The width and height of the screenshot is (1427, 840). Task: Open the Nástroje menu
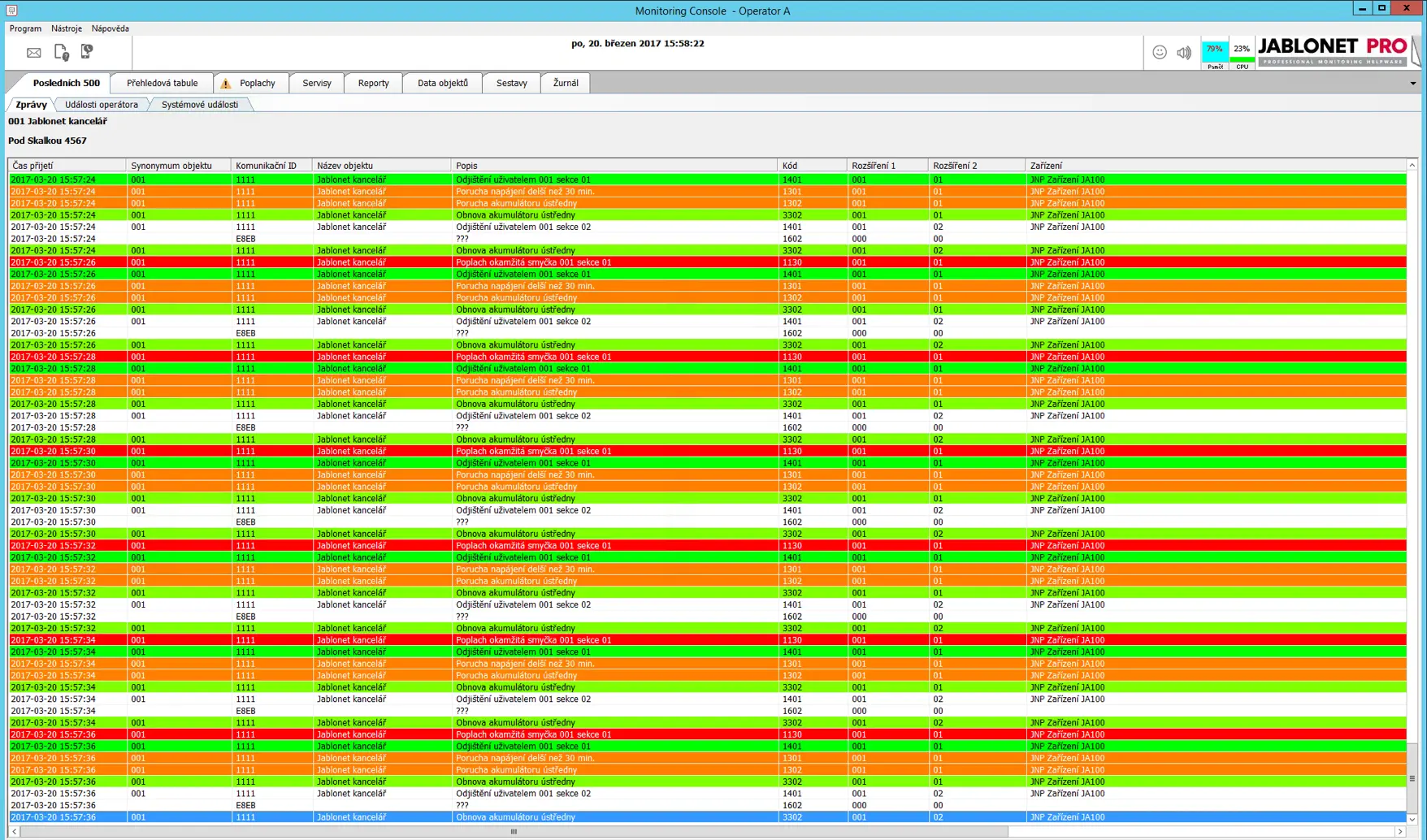click(x=67, y=28)
